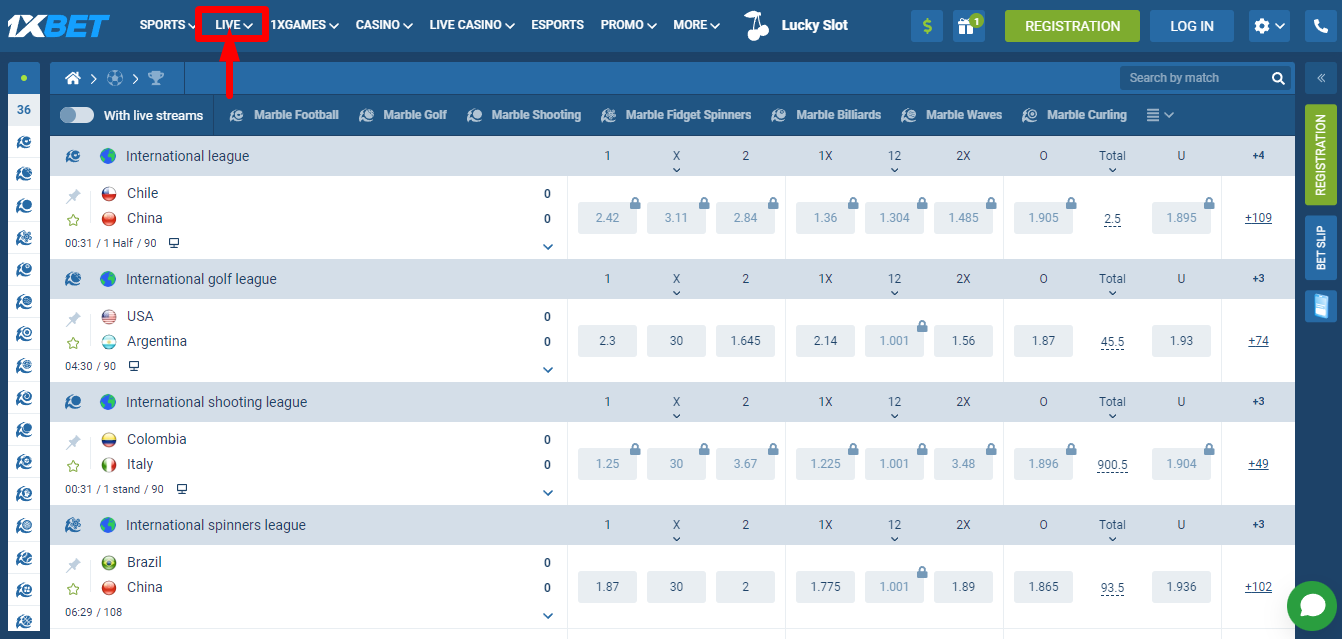Click the green REGISTRATION button in header
This screenshot has width=1342, height=639.
[1072, 26]
